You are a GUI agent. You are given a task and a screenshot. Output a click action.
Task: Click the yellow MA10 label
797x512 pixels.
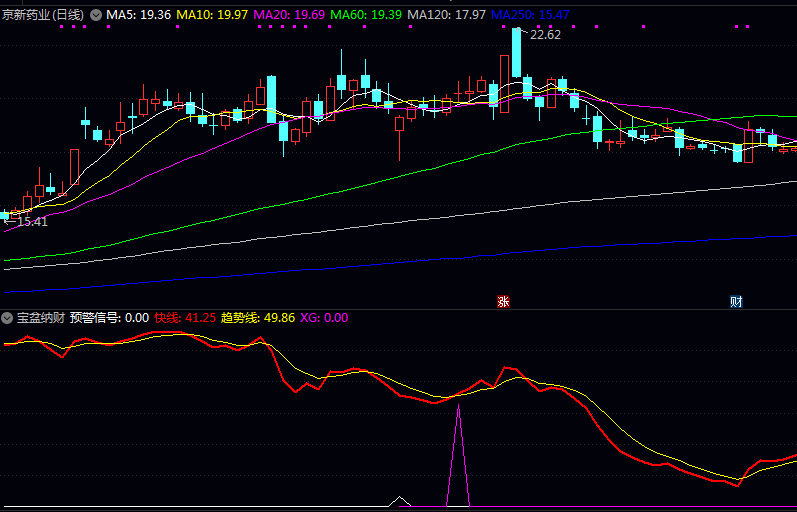pyautogui.click(x=212, y=15)
